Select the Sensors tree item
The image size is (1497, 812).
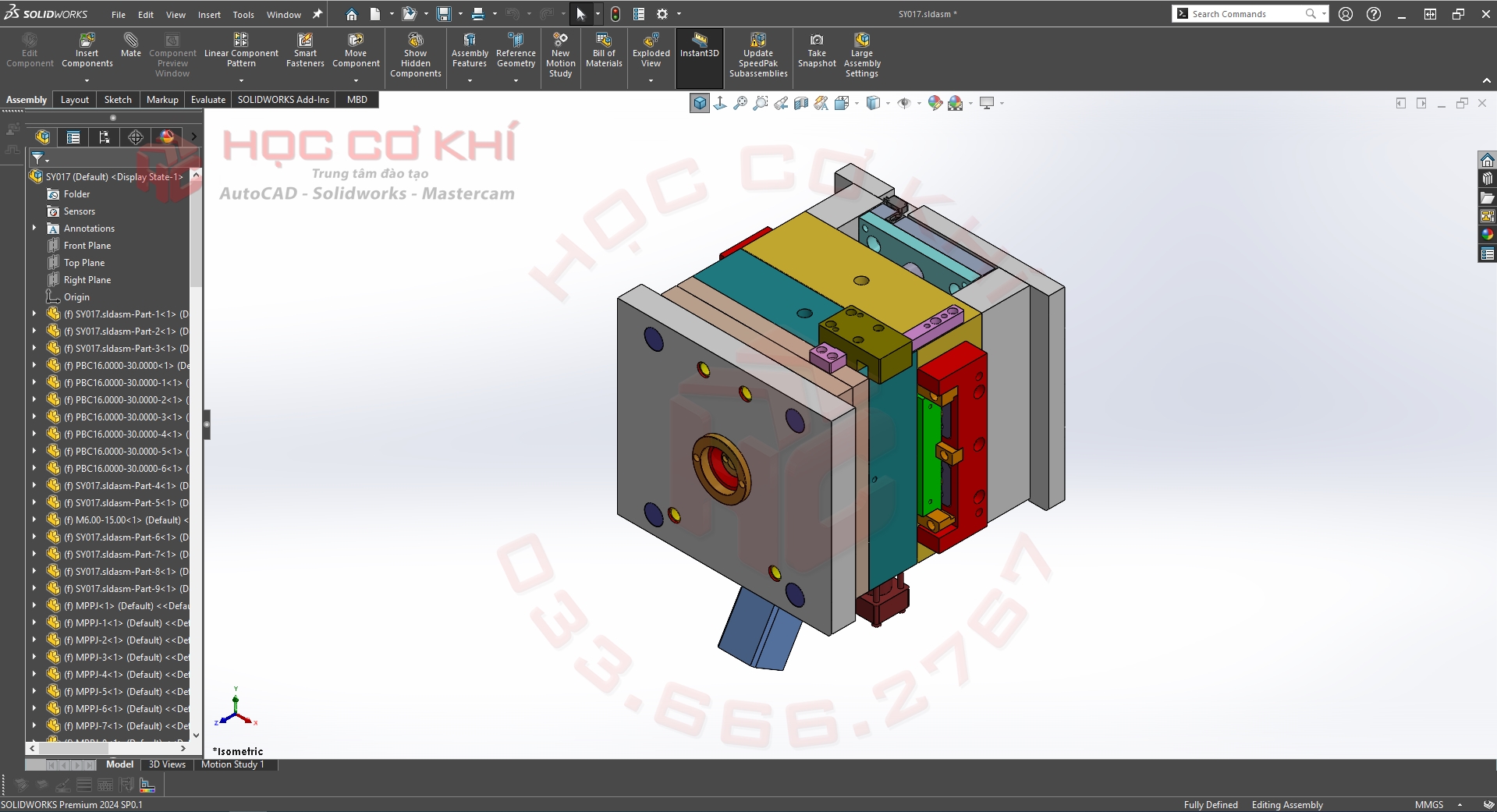tap(80, 211)
